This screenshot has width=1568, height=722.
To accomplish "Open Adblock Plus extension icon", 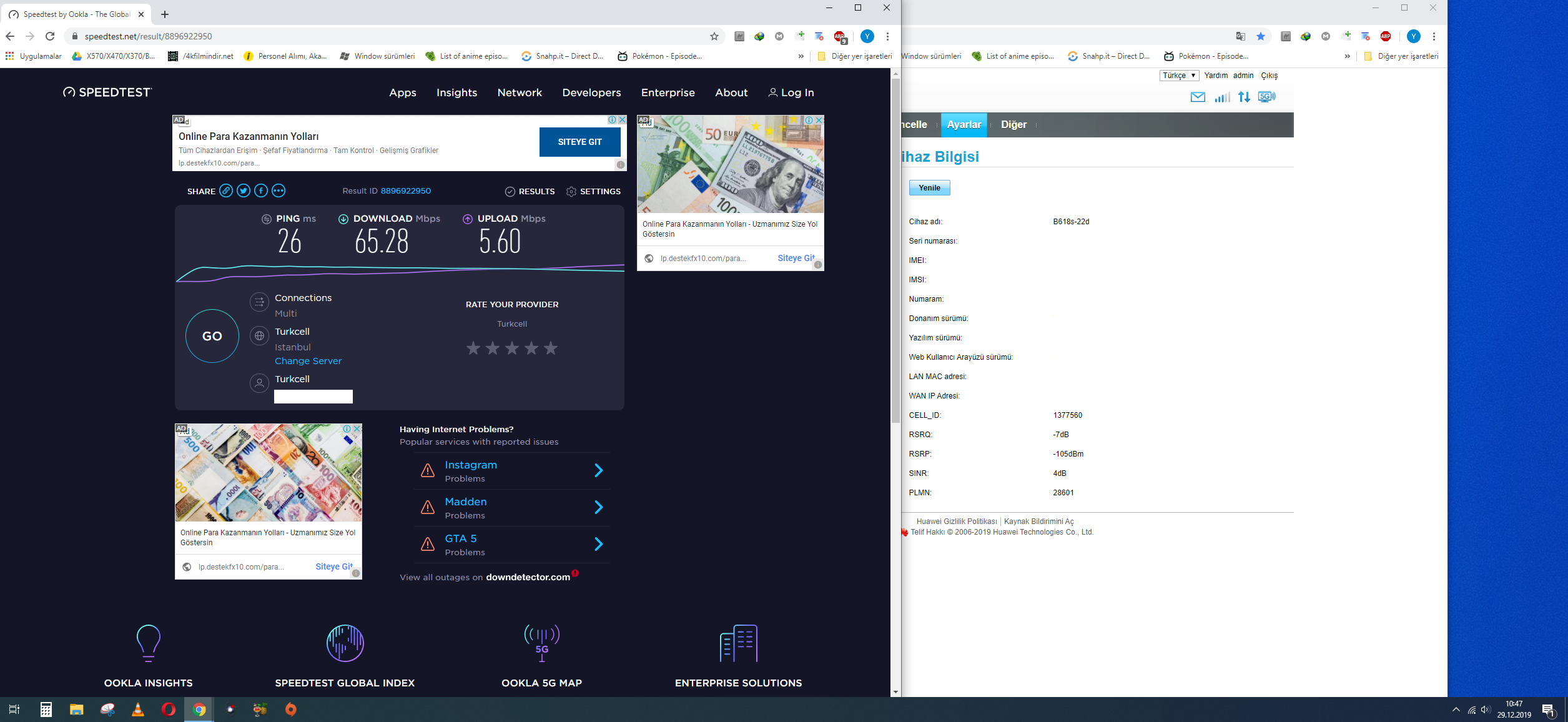I will point(840,36).
